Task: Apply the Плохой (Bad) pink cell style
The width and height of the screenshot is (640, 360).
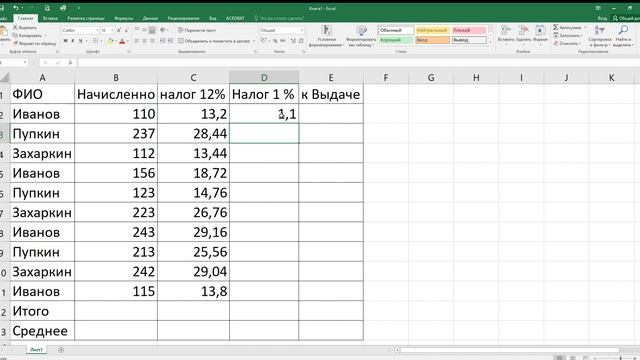Action: pyautogui.click(x=469, y=30)
